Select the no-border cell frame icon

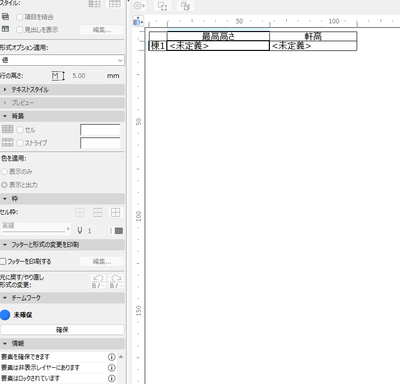80,212
